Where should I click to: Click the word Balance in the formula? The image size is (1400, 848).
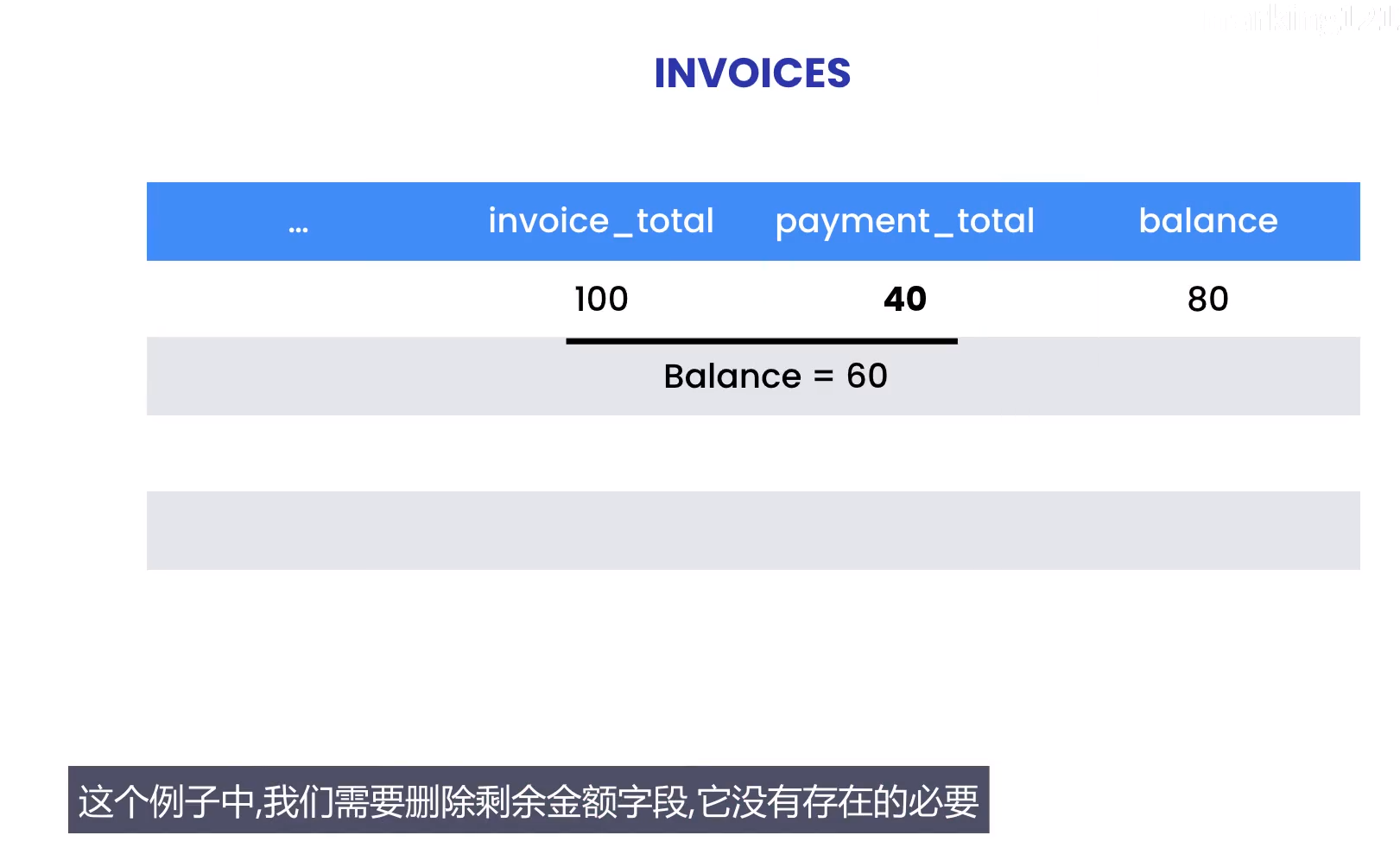pos(732,377)
